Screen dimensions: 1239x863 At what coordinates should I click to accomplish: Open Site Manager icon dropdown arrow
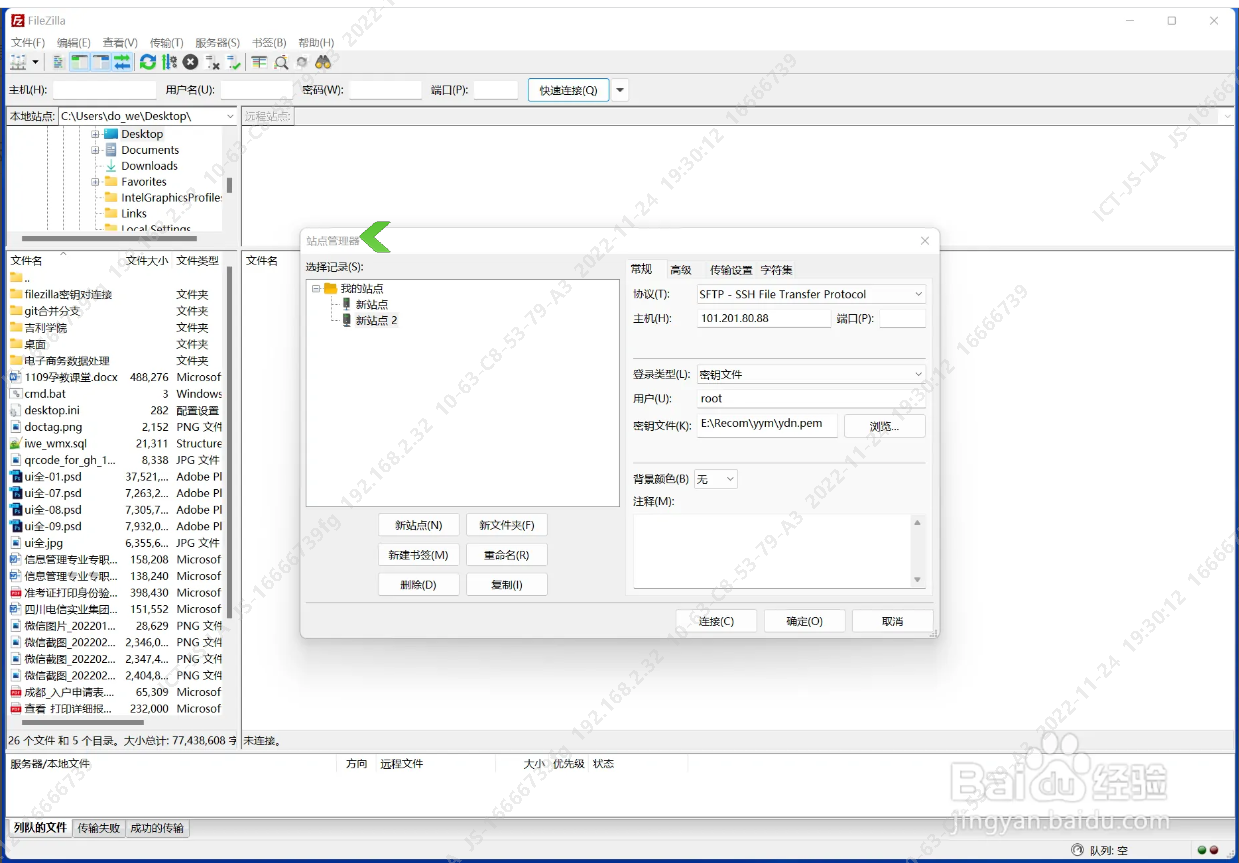(x=35, y=62)
